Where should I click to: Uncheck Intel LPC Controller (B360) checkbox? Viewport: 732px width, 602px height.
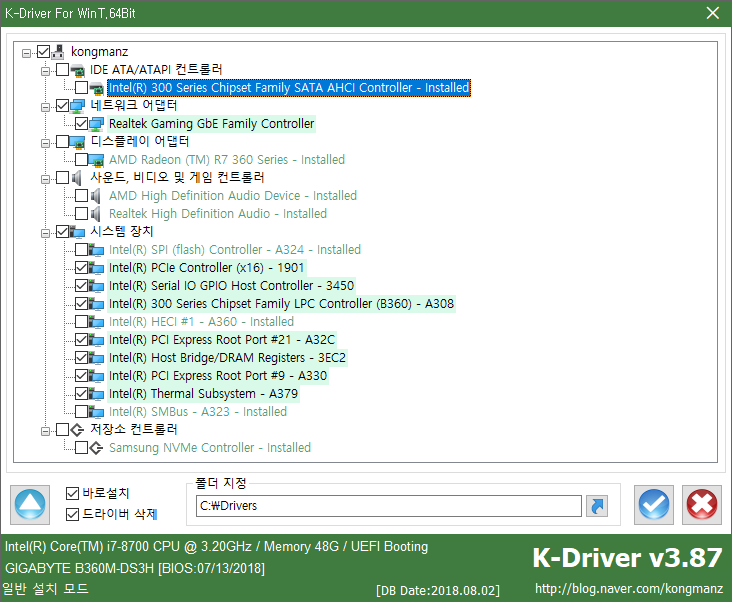click(x=81, y=303)
